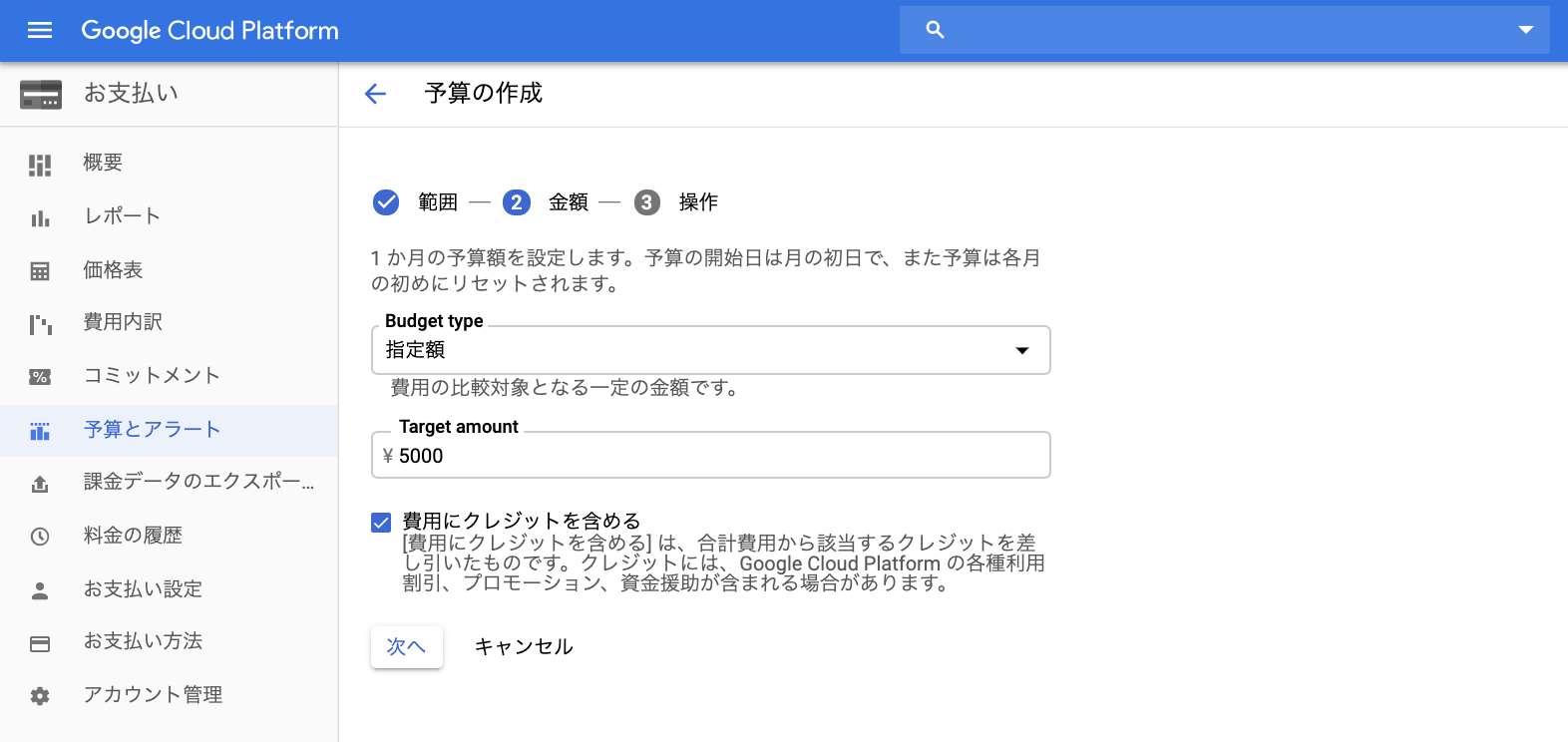
Task: Click the 価格表 table icon
Action: tap(40, 271)
